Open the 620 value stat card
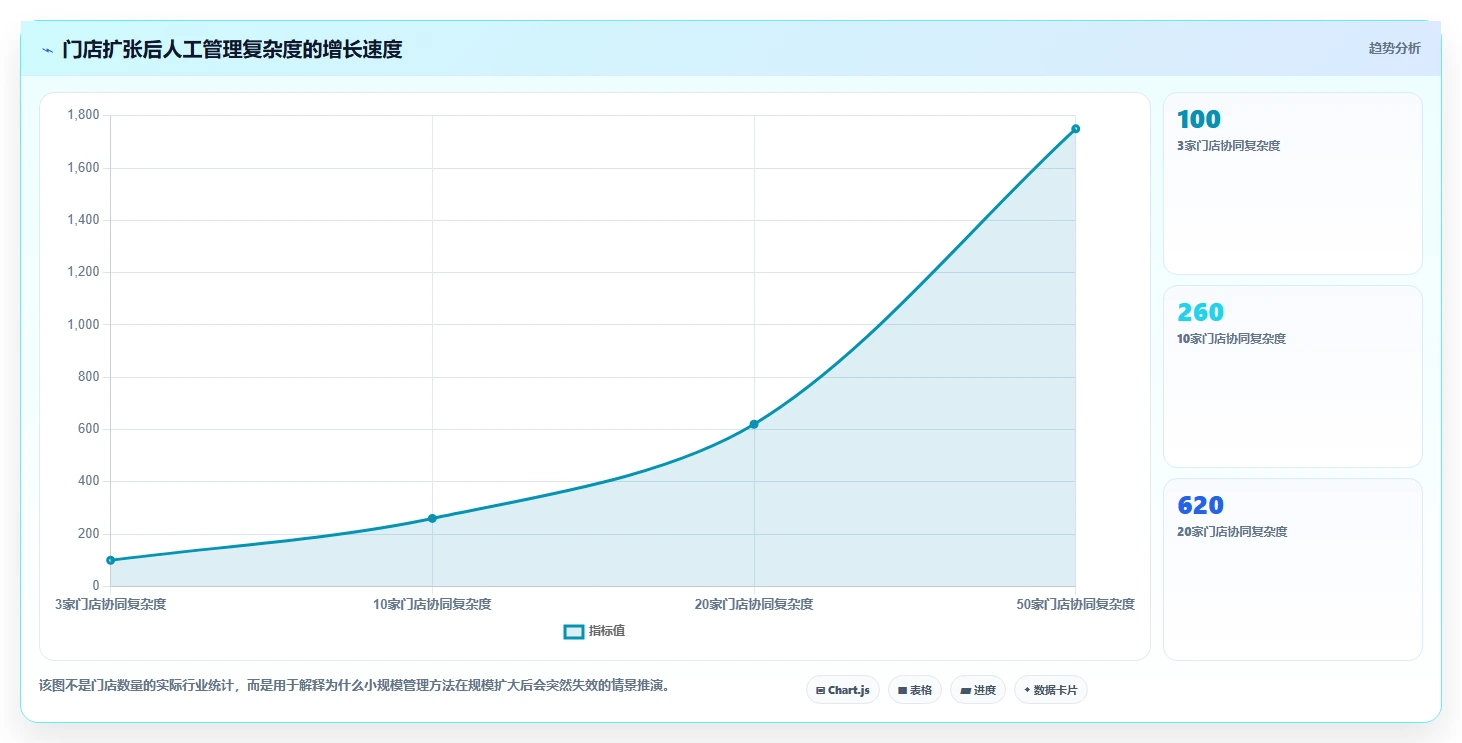This screenshot has width=1462, height=743. point(1293,569)
